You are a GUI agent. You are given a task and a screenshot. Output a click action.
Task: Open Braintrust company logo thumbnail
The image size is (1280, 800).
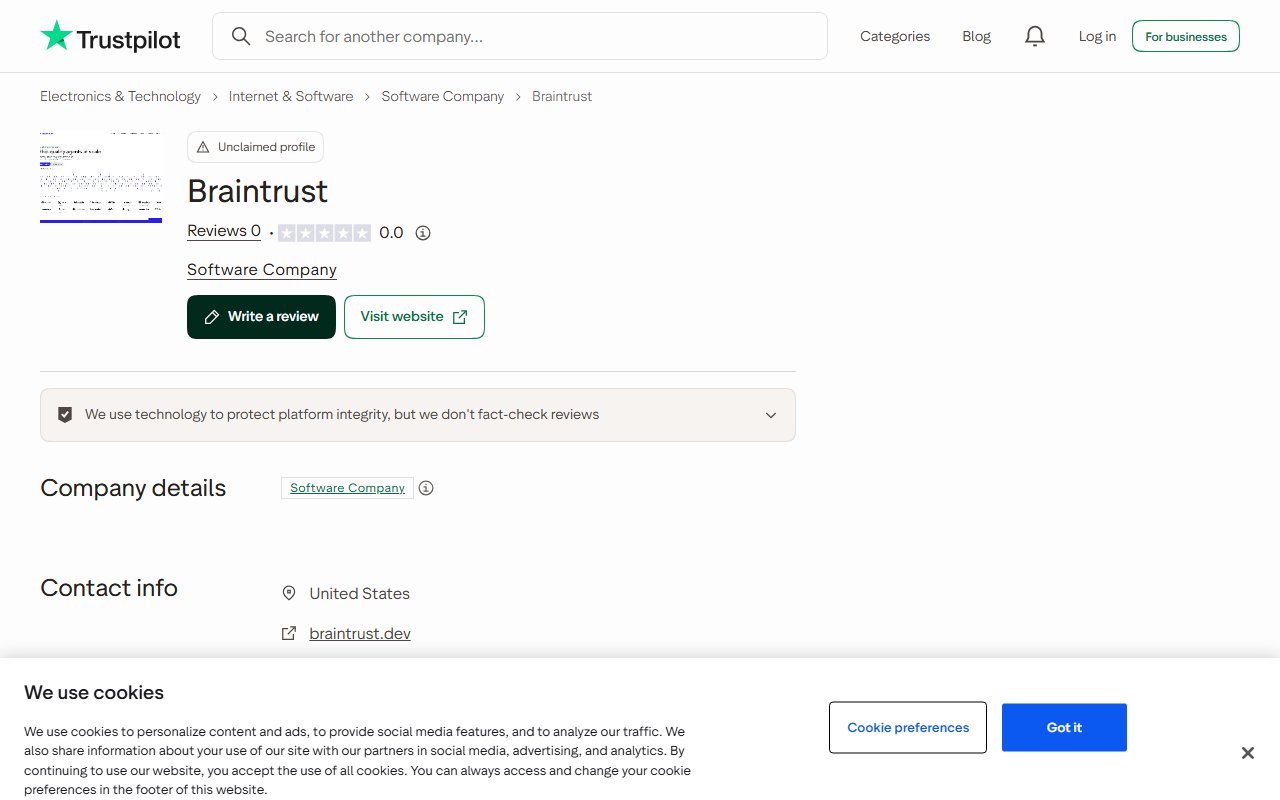pos(101,177)
